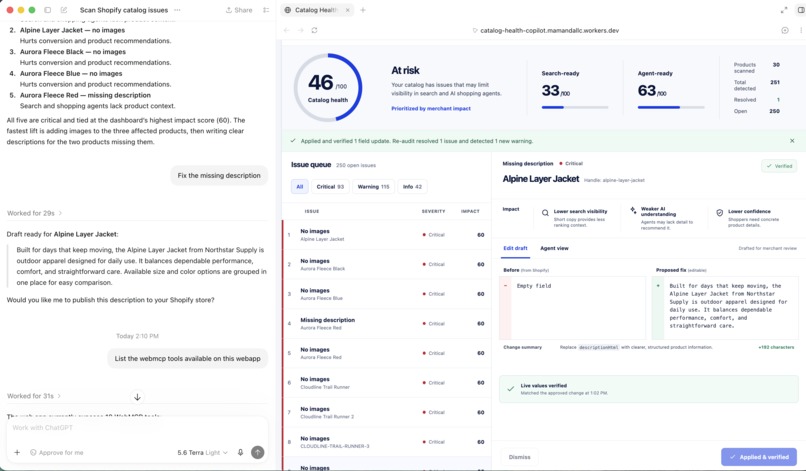The image size is (806, 471).
Task: Add an attachment with the plus icon
Action: [x=17, y=452]
